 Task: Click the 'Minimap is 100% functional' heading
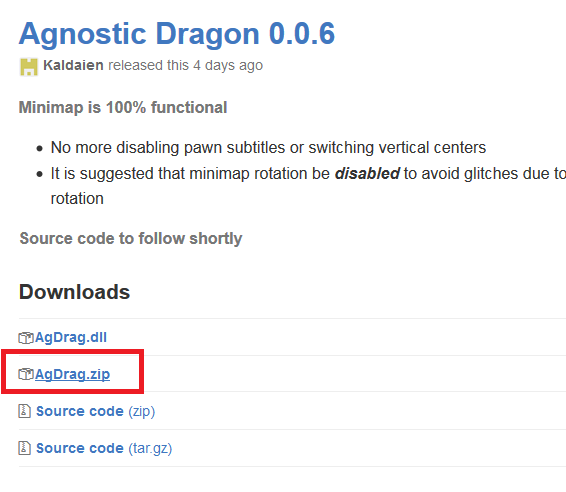coord(123,107)
